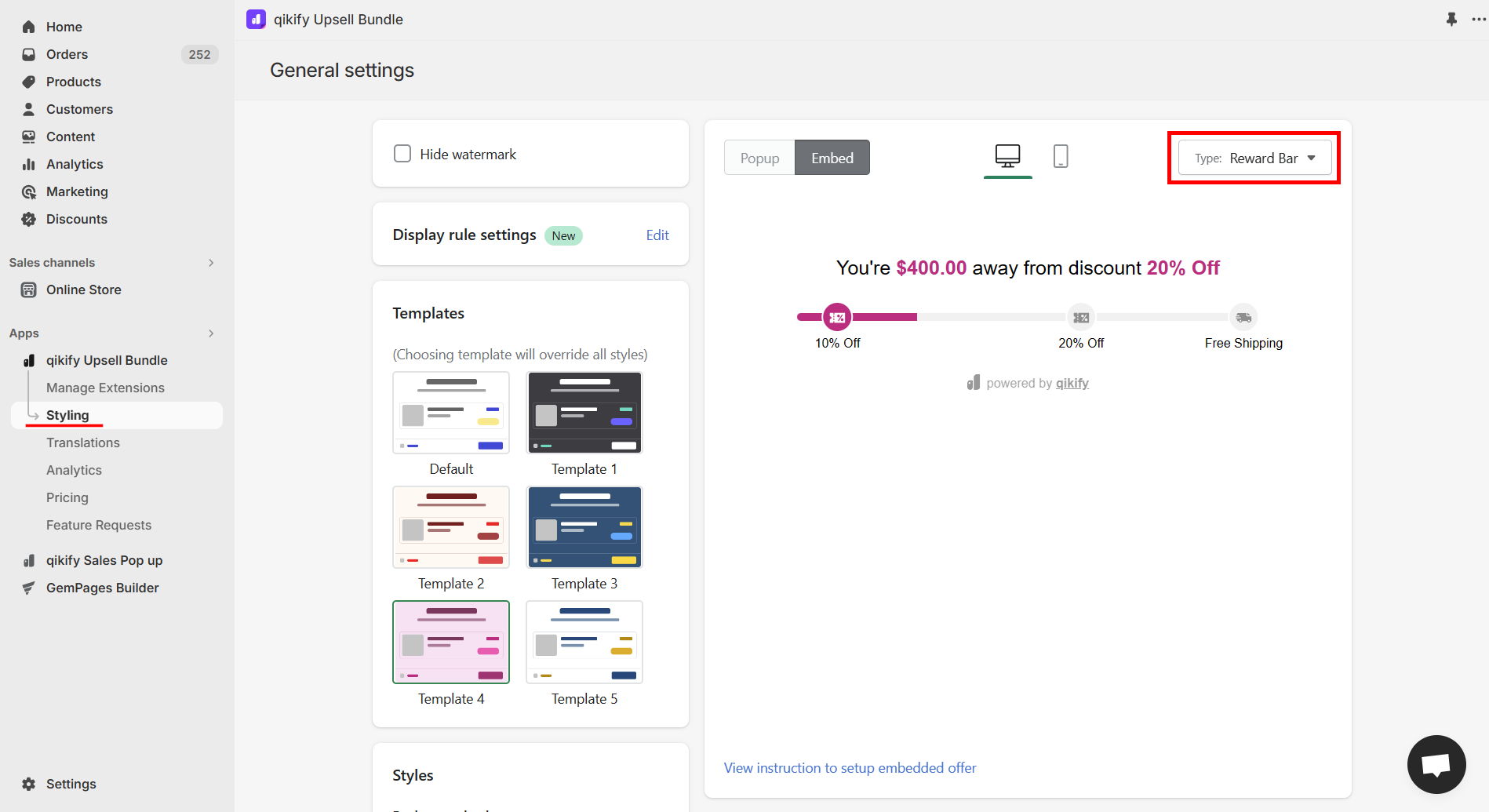Expand the Sales channels section chevron
The width and height of the screenshot is (1489, 812).
211,263
